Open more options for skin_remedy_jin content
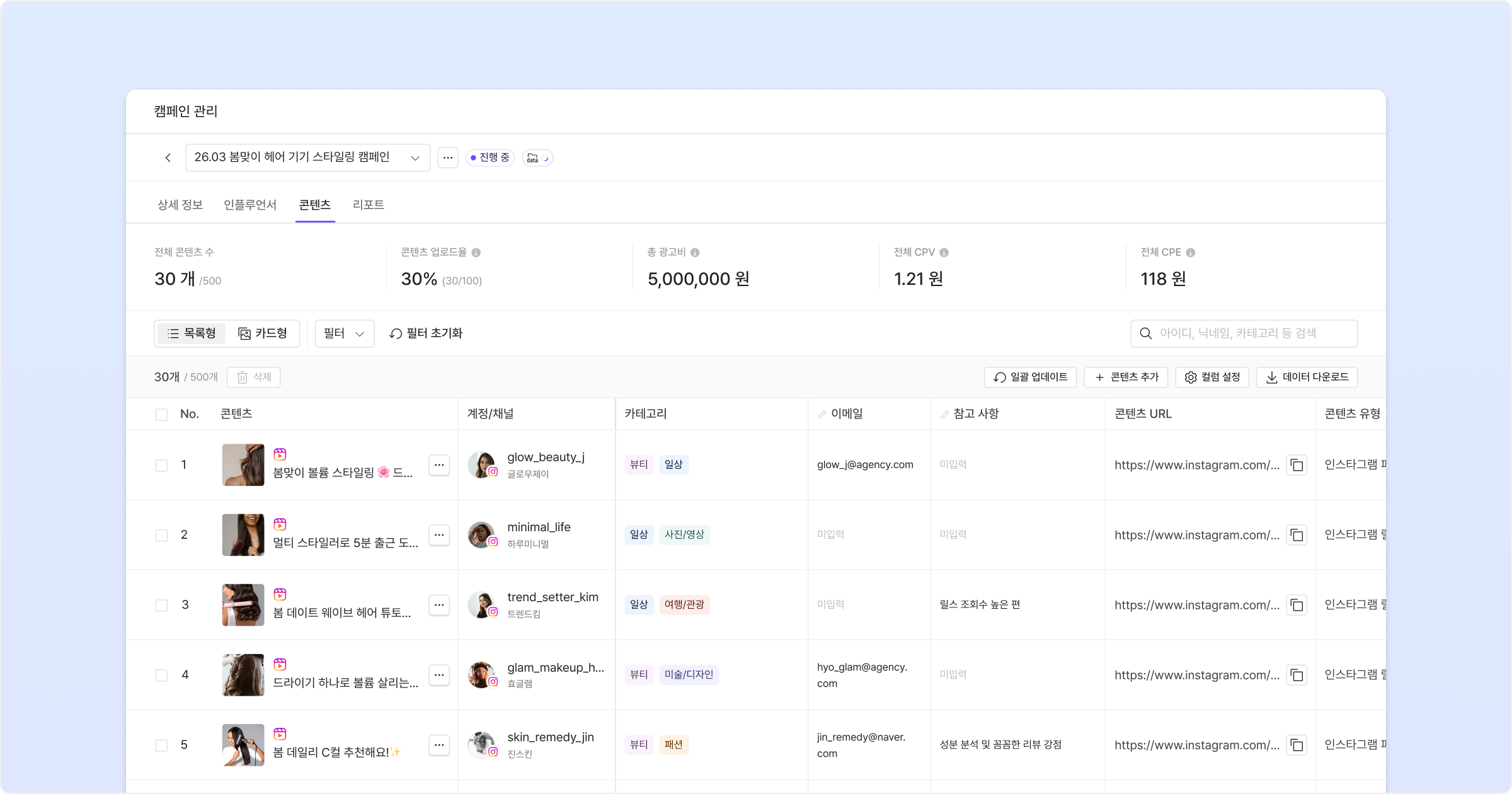The image size is (1512, 794). click(439, 745)
